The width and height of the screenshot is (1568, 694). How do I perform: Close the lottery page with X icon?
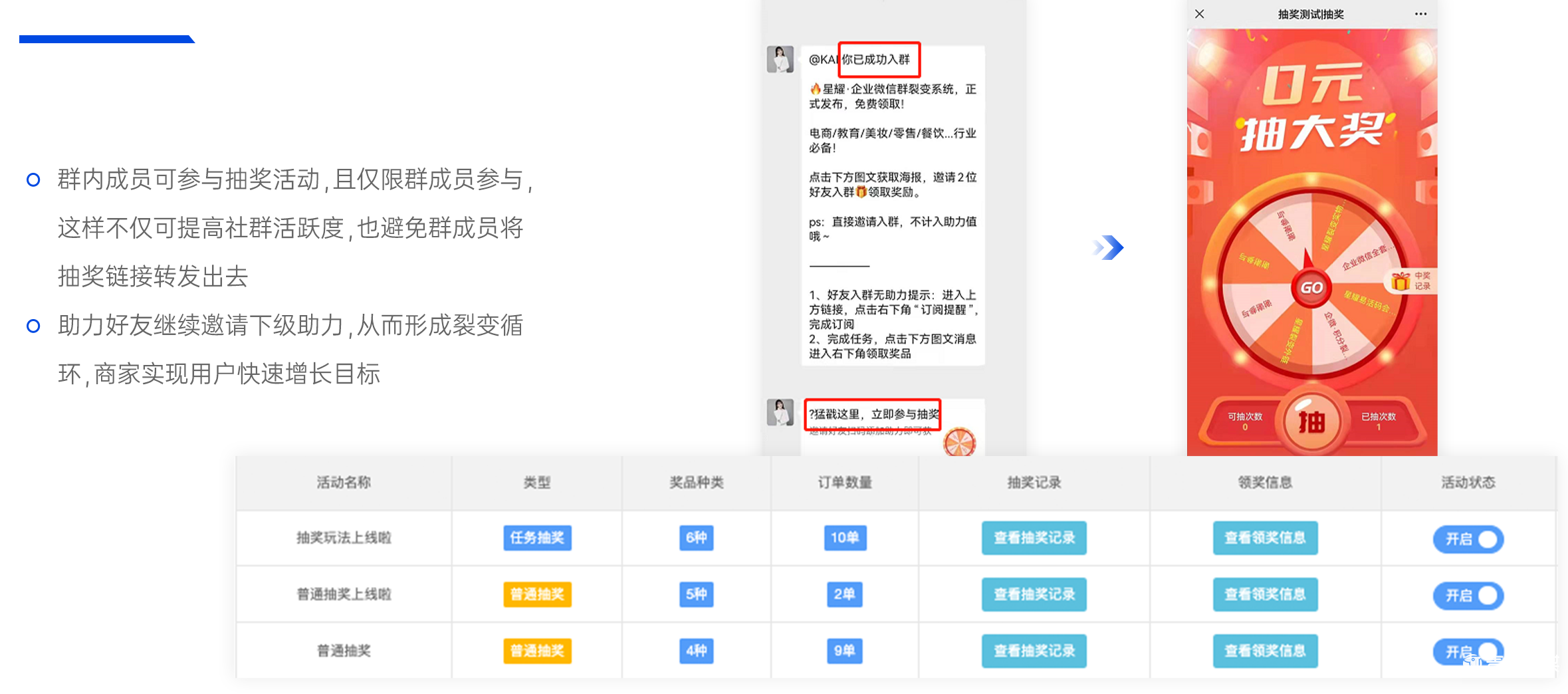tap(1199, 14)
